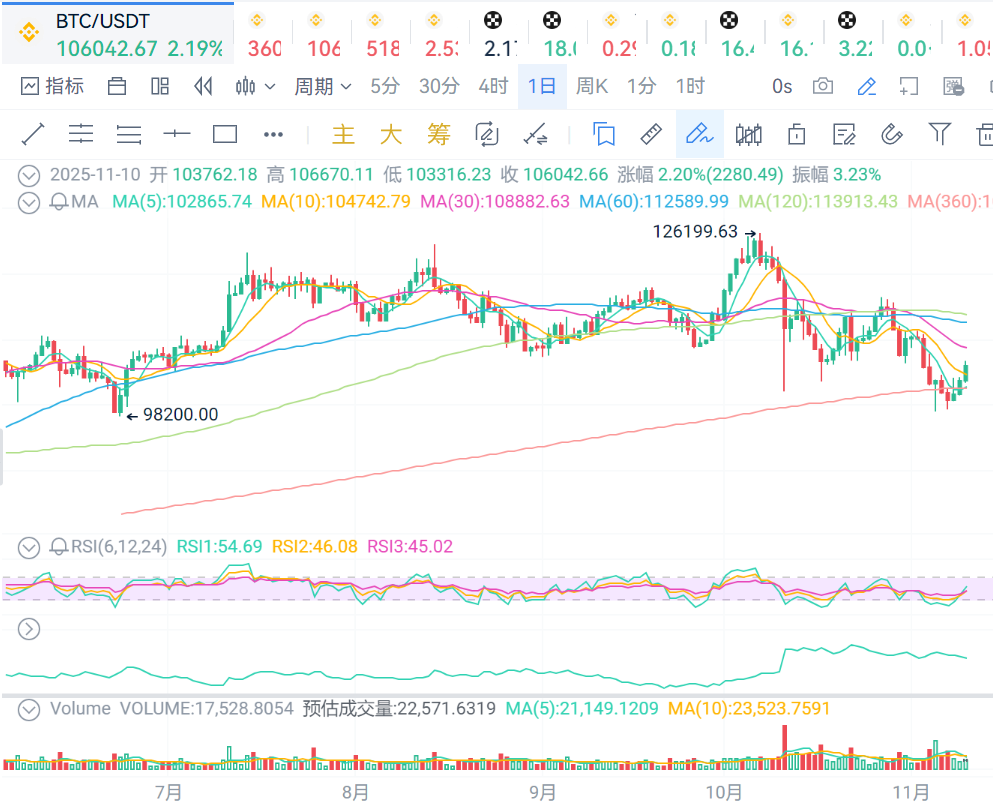Collapse the Volume panel chevron
The height and width of the screenshot is (805, 993).
(30, 709)
